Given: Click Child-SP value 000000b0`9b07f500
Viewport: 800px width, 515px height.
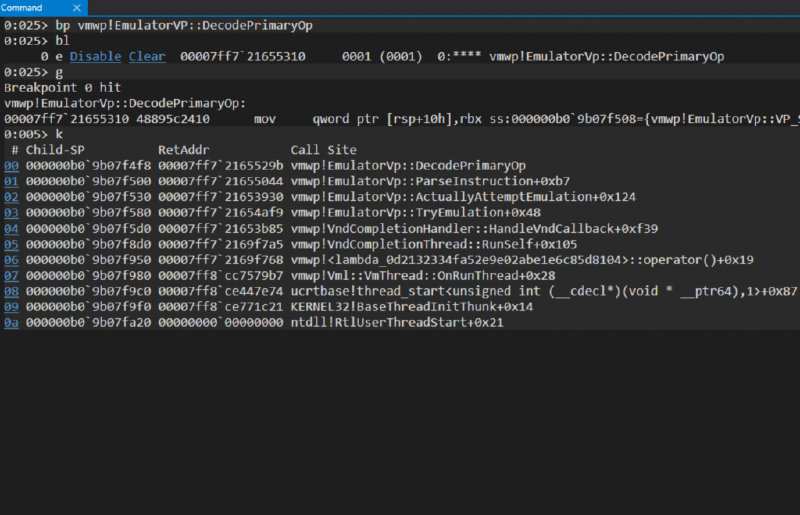Looking at the screenshot, I should point(88,181).
